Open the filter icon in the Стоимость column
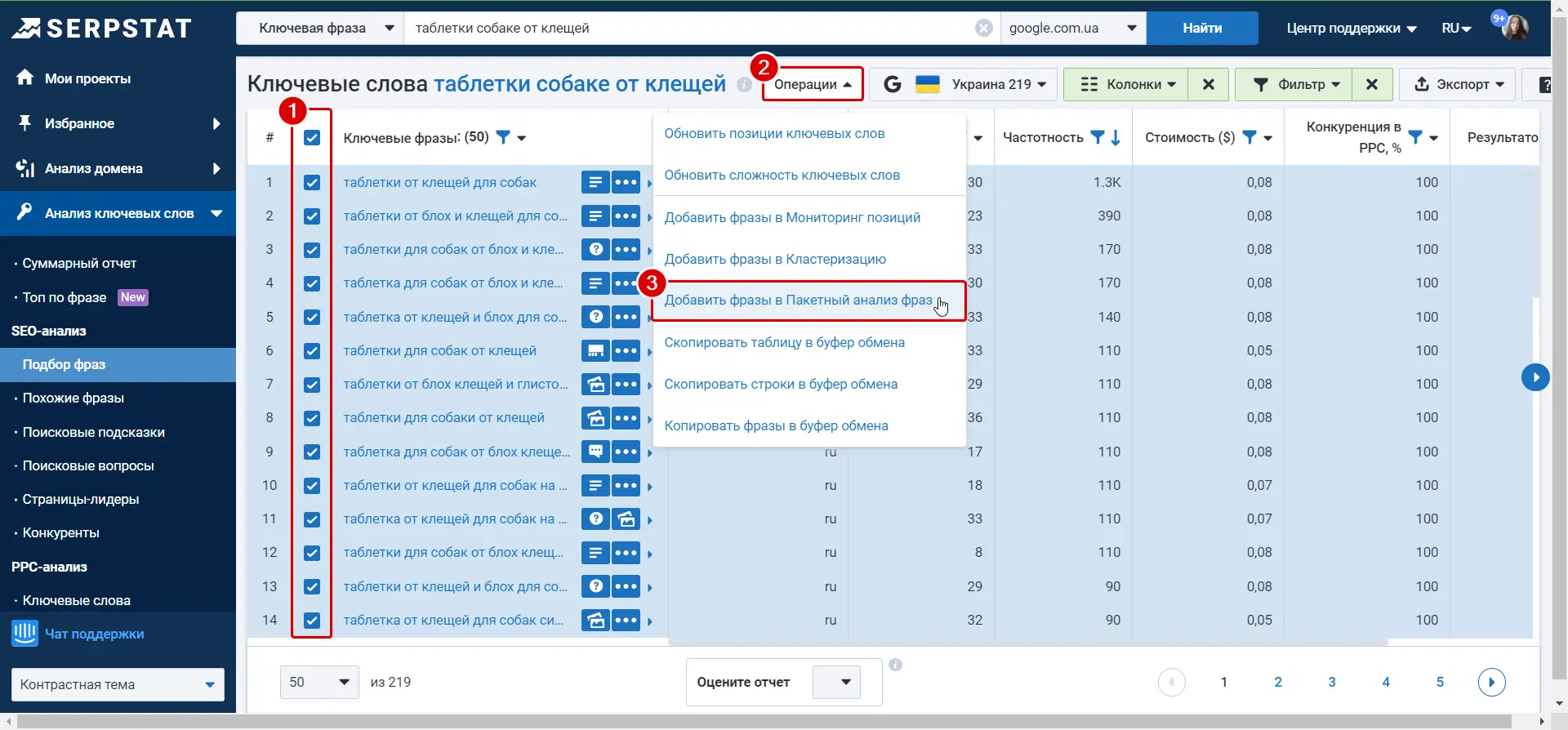This screenshot has width=1568, height=730. [x=1249, y=137]
